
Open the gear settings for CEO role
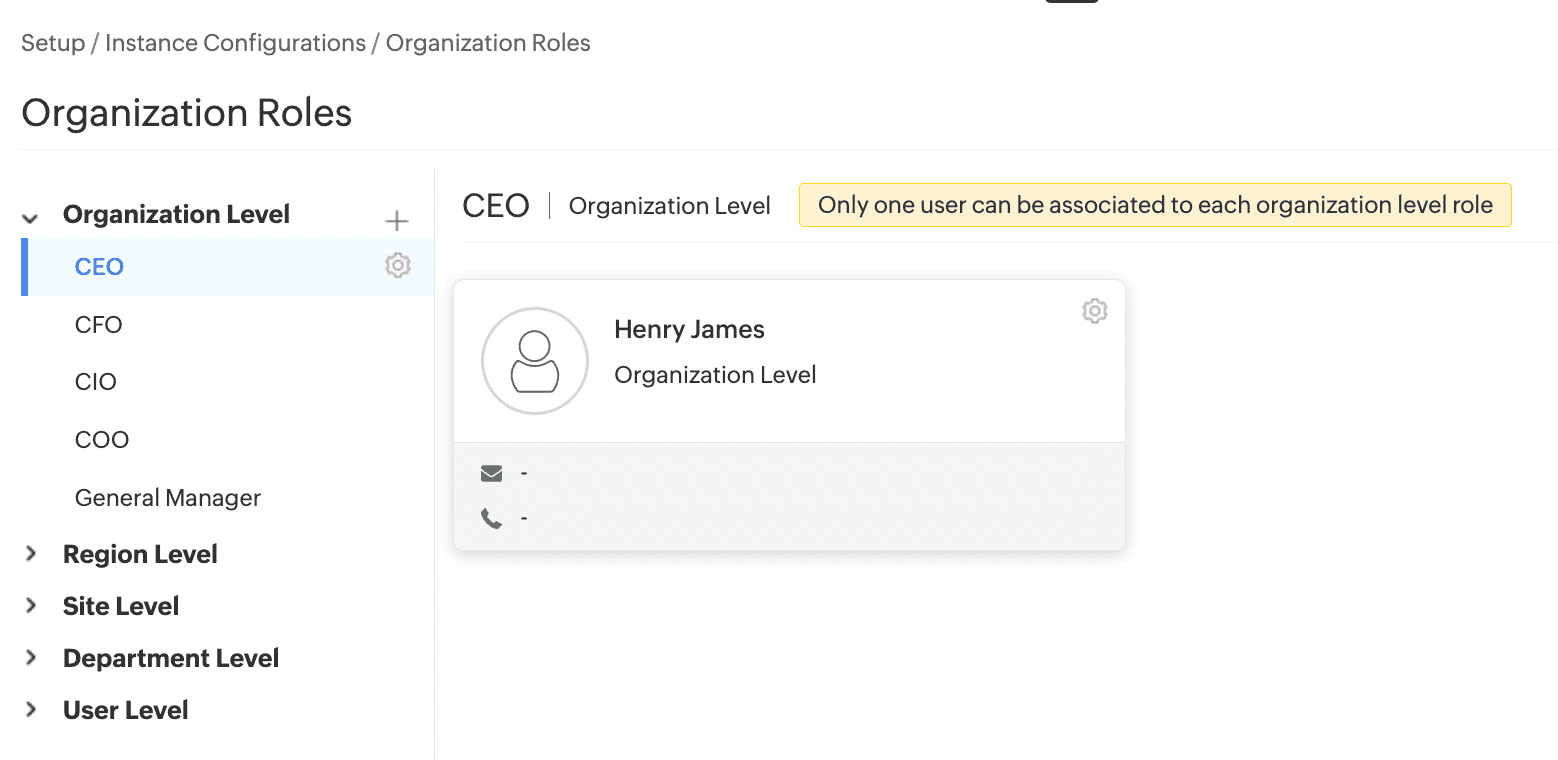398,266
